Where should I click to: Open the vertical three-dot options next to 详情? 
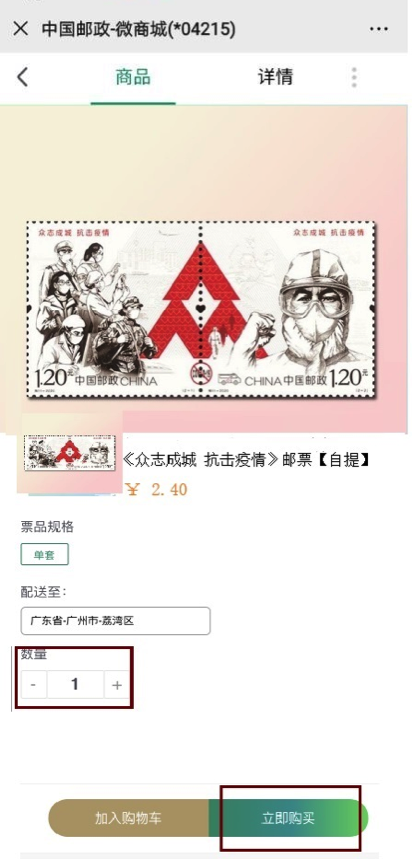click(x=354, y=77)
